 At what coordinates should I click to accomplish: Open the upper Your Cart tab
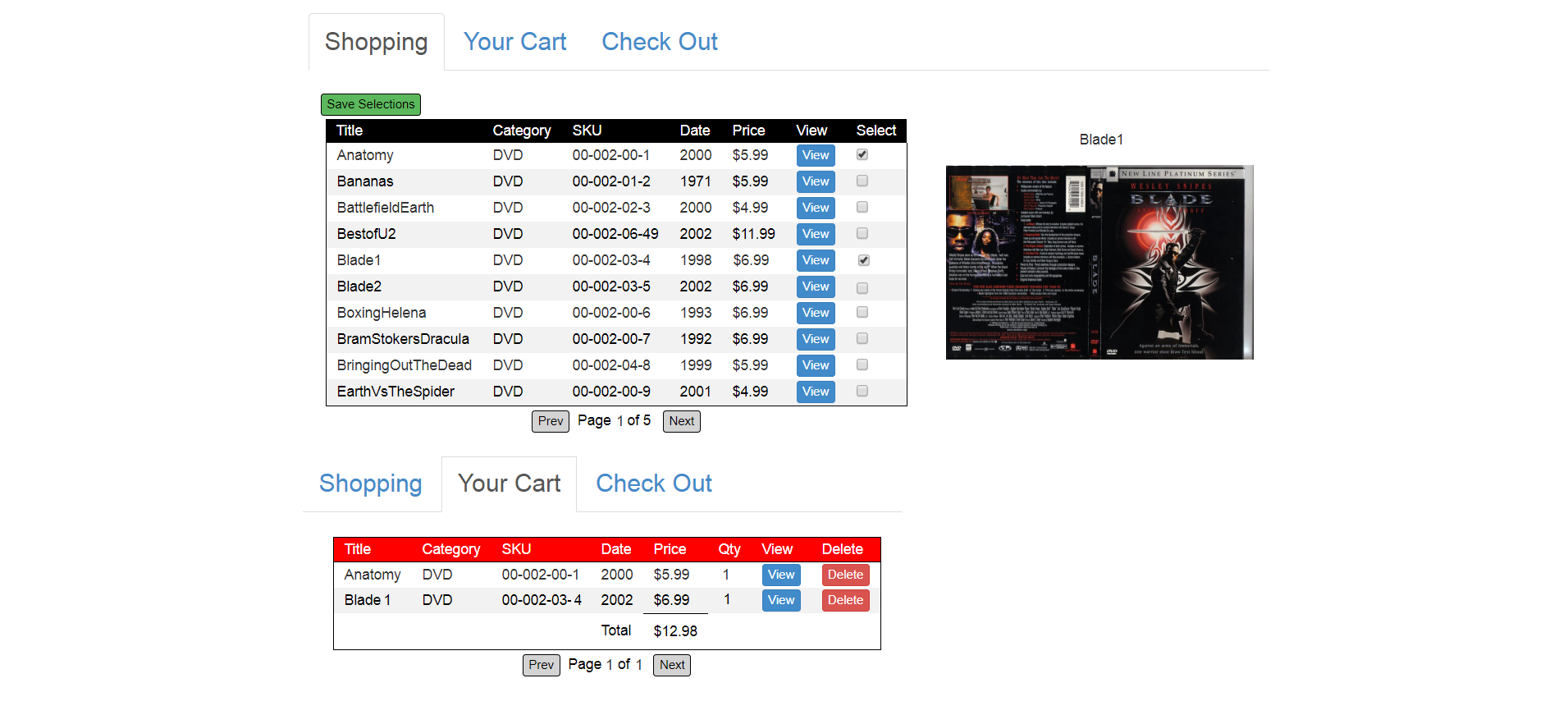(515, 42)
